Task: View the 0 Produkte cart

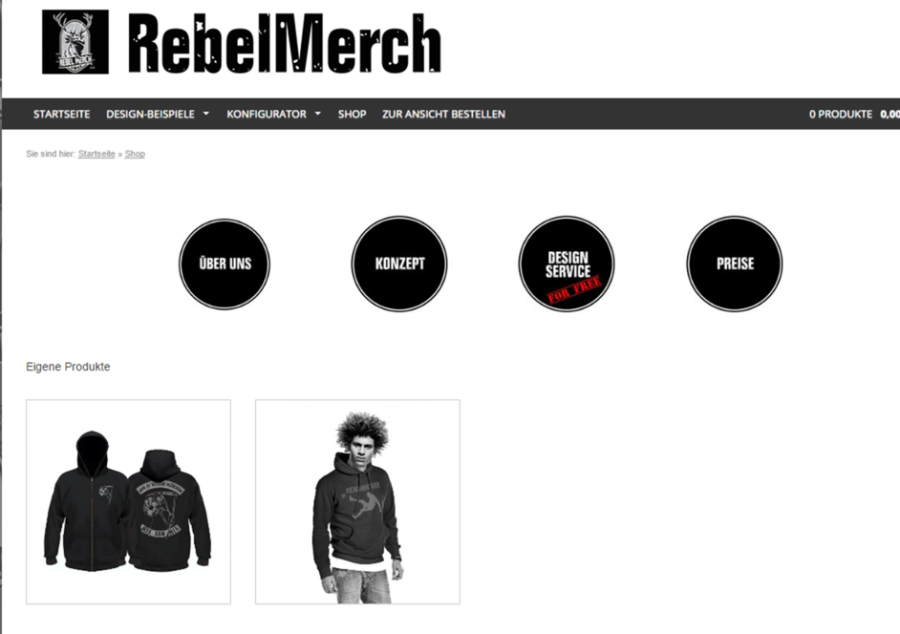Action: pos(840,114)
